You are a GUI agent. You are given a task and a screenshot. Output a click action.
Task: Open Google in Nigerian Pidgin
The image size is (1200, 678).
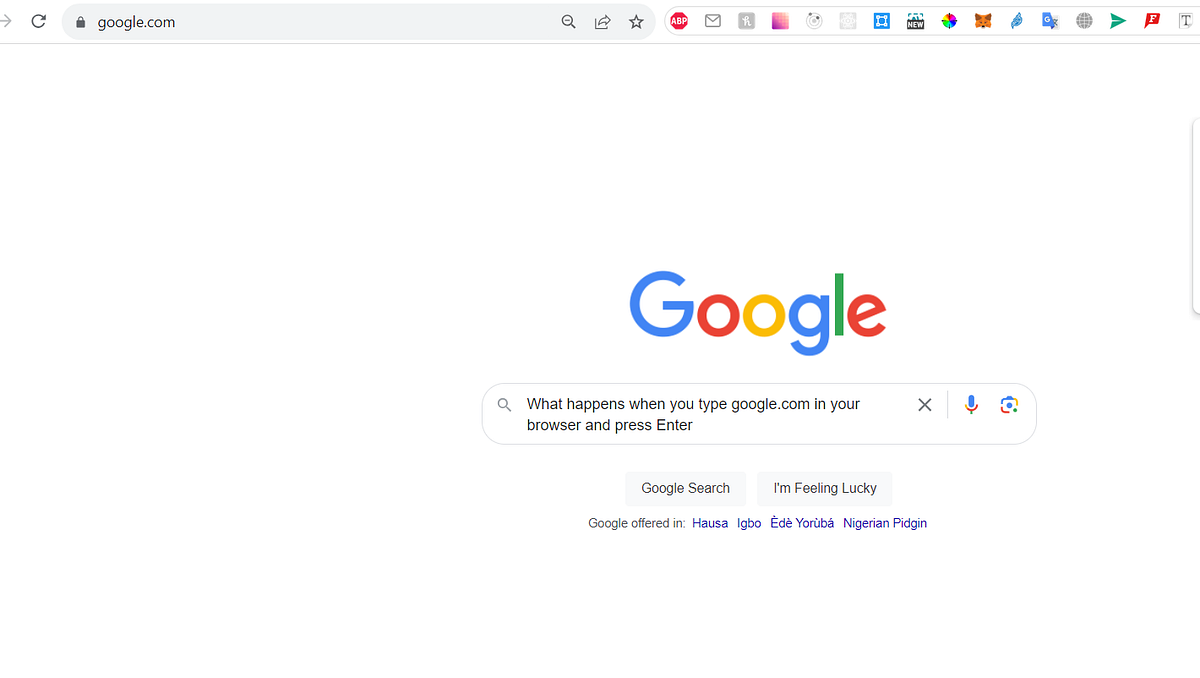click(x=884, y=523)
